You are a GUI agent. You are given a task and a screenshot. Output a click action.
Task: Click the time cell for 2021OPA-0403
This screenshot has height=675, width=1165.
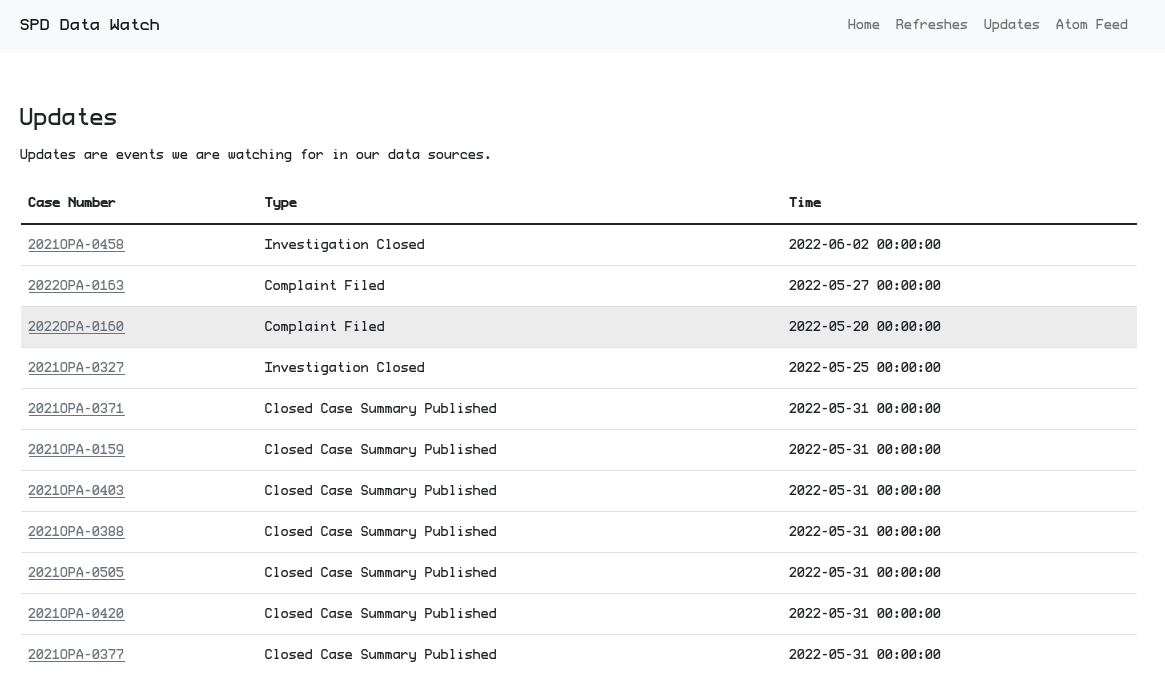864,490
